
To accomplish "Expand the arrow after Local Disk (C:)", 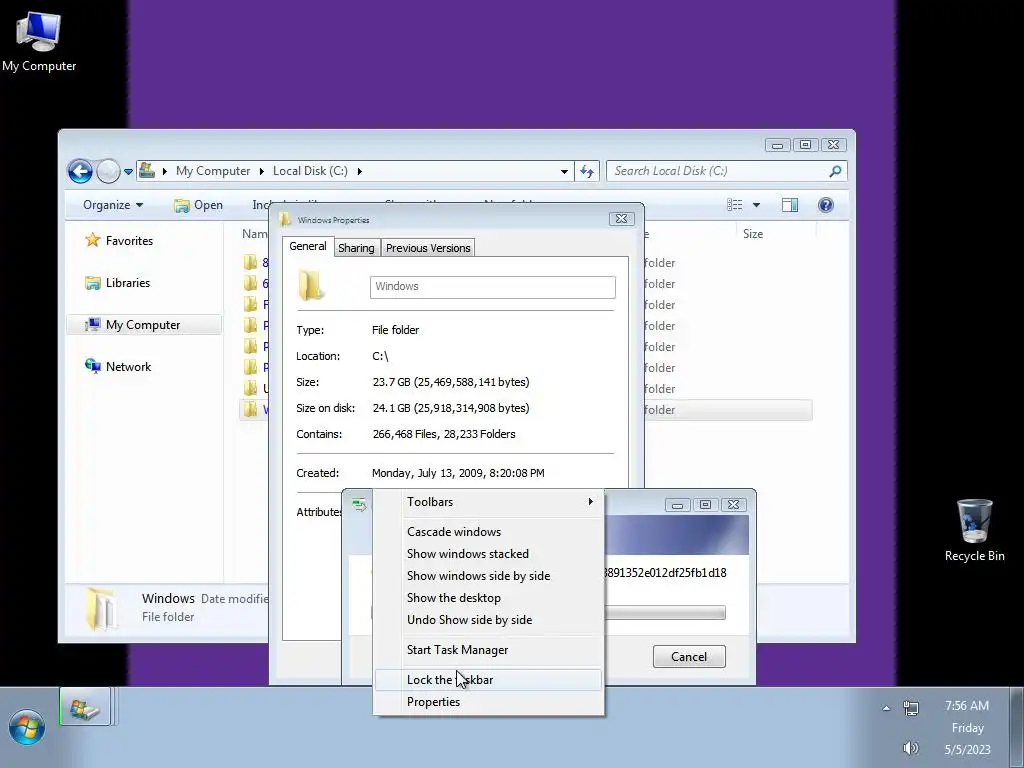I will pyautogui.click(x=359, y=171).
